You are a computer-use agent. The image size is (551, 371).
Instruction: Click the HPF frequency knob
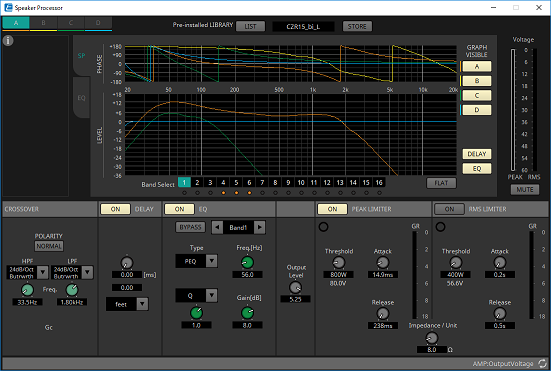pos(27,290)
